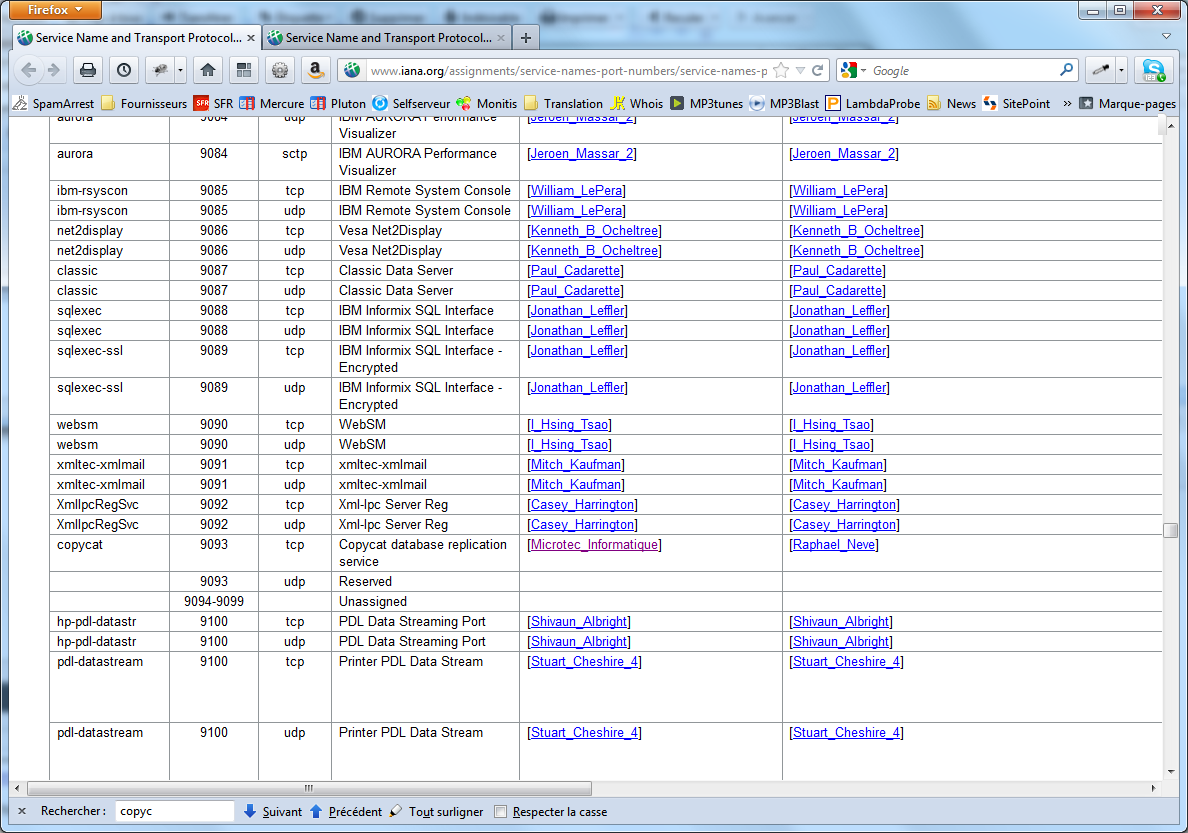Click the eyedropper toolbar icon
This screenshot has width=1188, height=833.
tap(1100, 70)
